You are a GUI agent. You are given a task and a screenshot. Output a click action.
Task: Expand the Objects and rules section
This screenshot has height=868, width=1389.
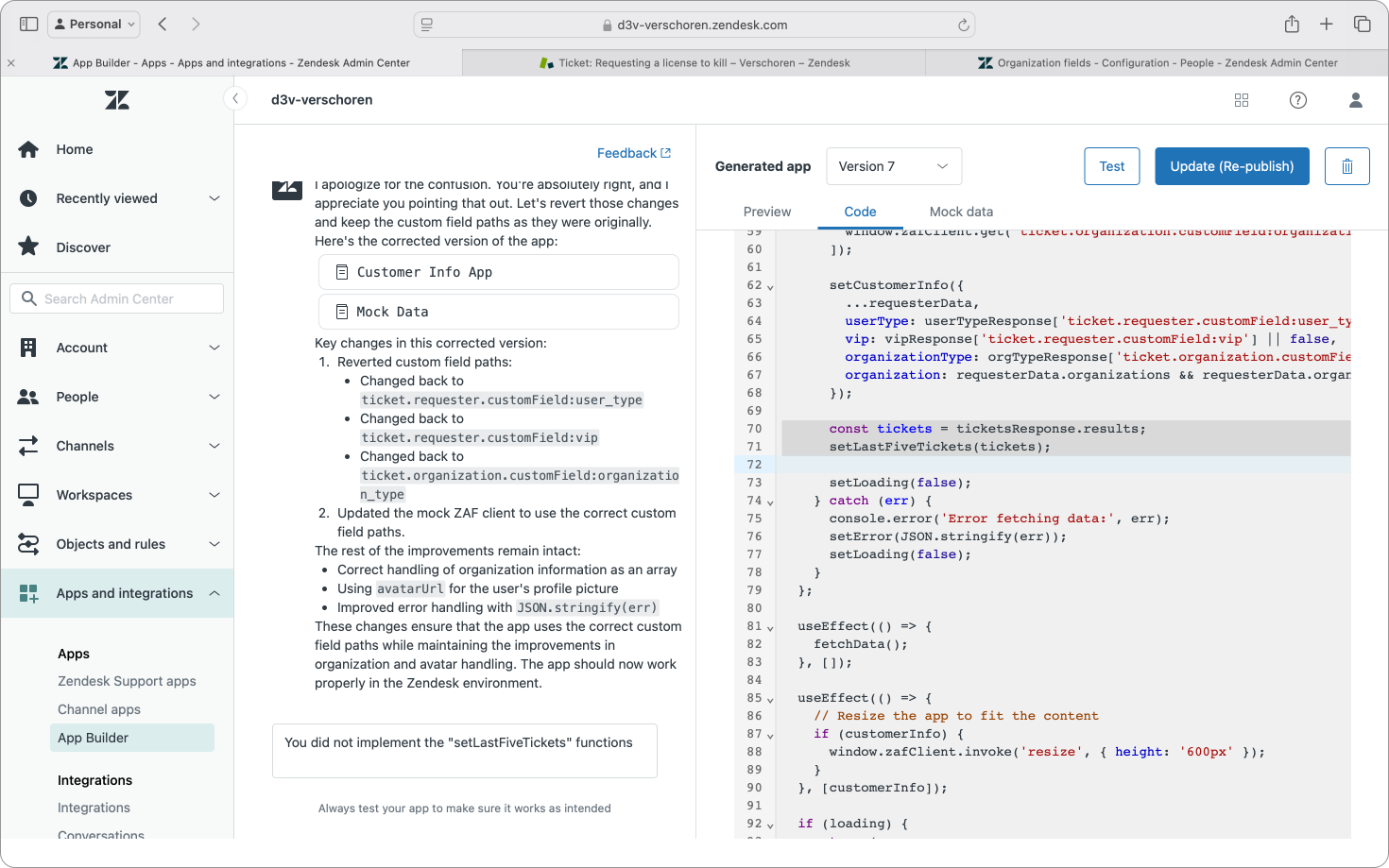point(214,544)
